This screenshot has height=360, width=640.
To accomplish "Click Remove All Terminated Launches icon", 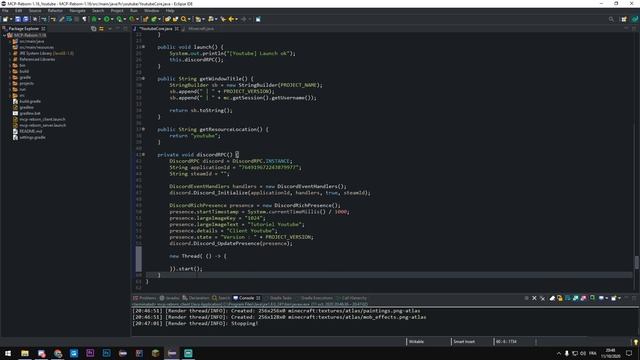I will click(542, 298).
